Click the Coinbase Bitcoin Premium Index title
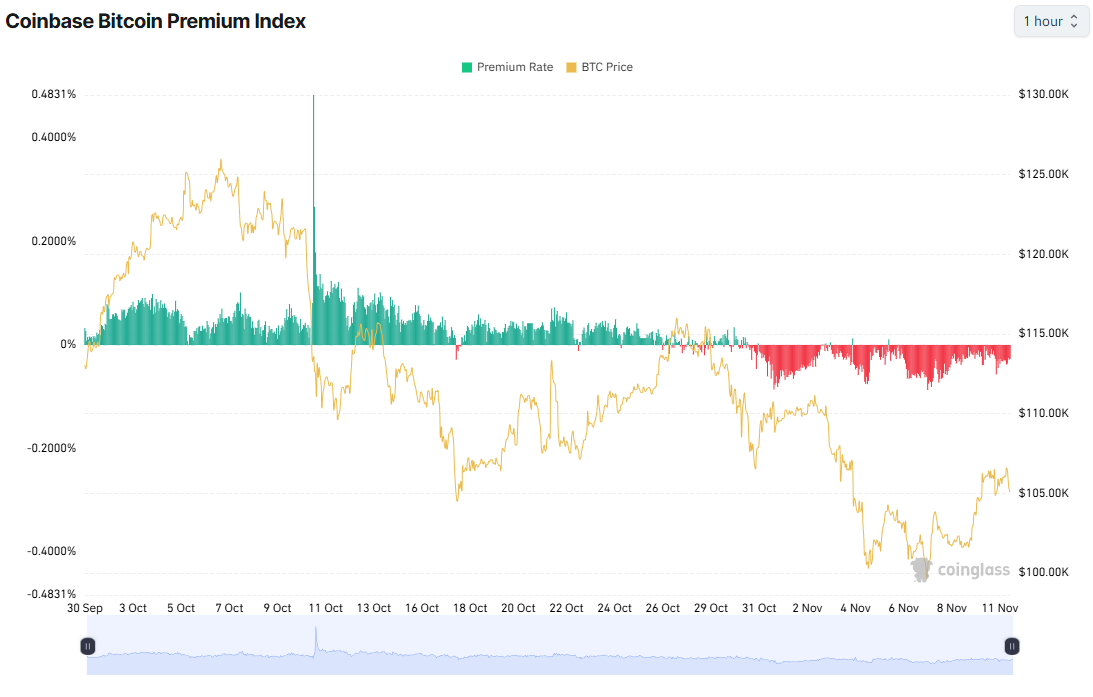This screenshot has height=697, width=1093. [155, 21]
